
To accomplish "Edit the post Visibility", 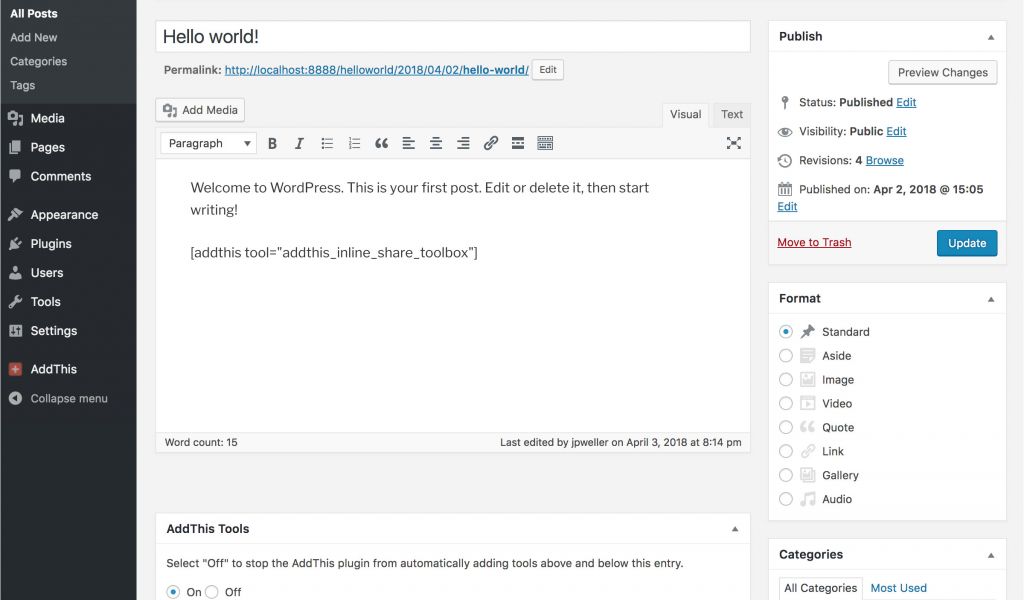I will (896, 131).
